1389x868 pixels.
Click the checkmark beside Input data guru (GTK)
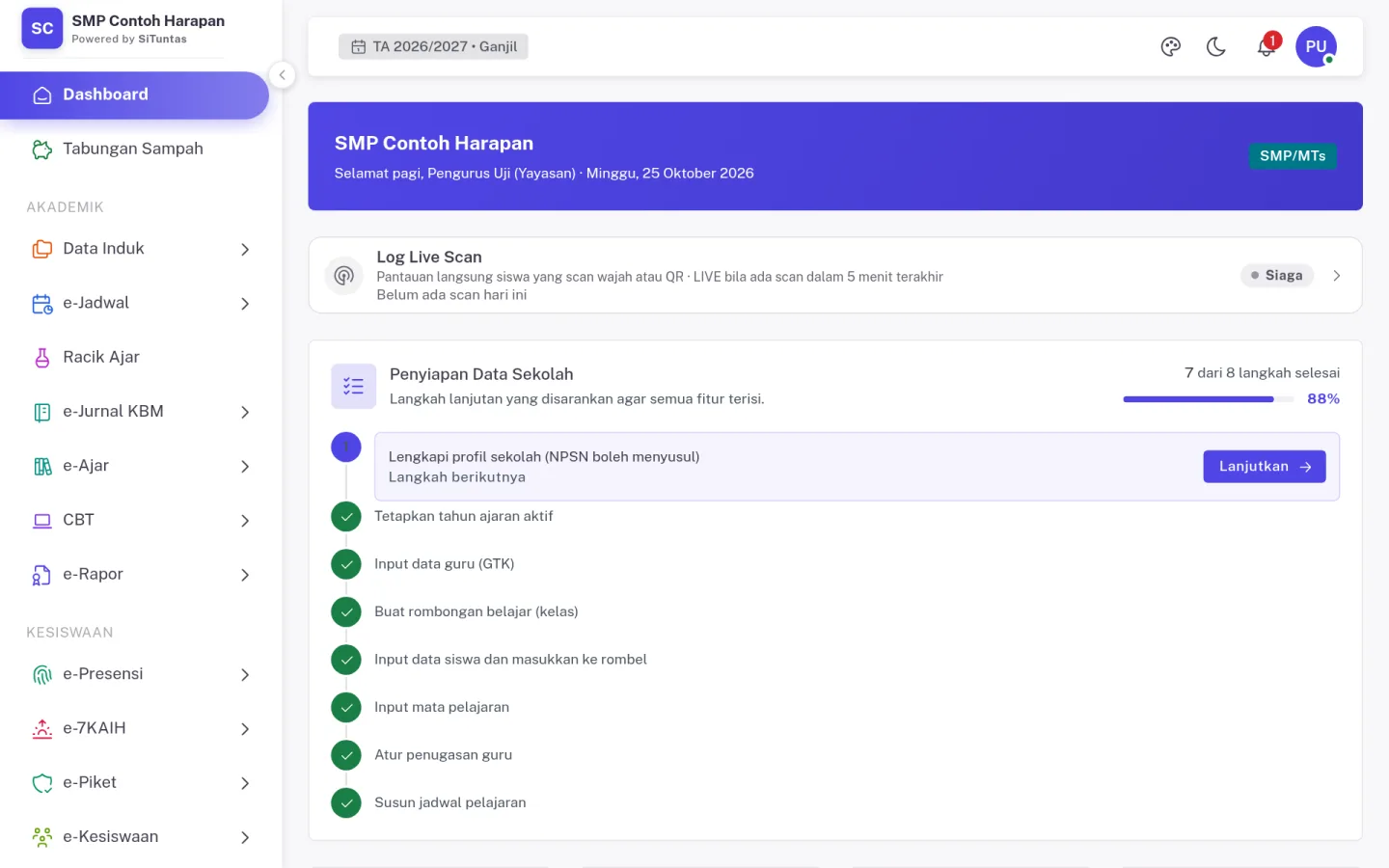[346, 564]
